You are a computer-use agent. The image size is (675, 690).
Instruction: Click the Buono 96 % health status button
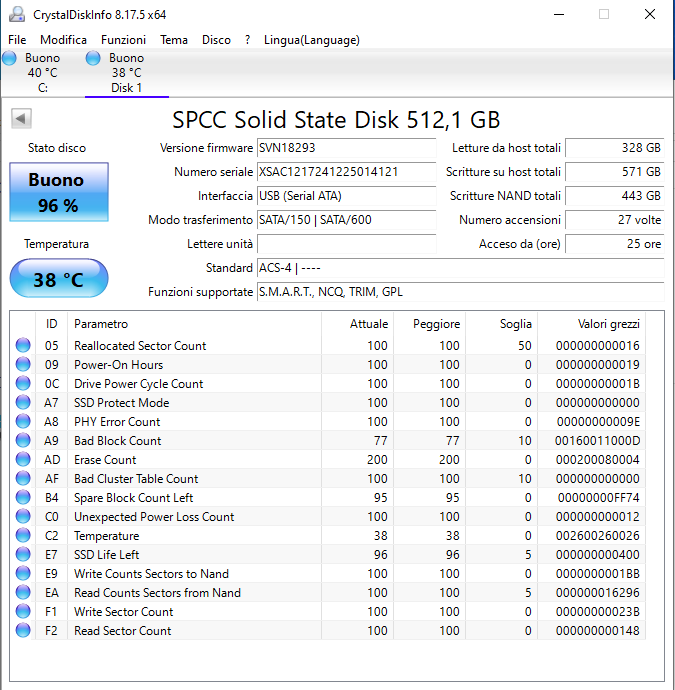pos(57,192)
